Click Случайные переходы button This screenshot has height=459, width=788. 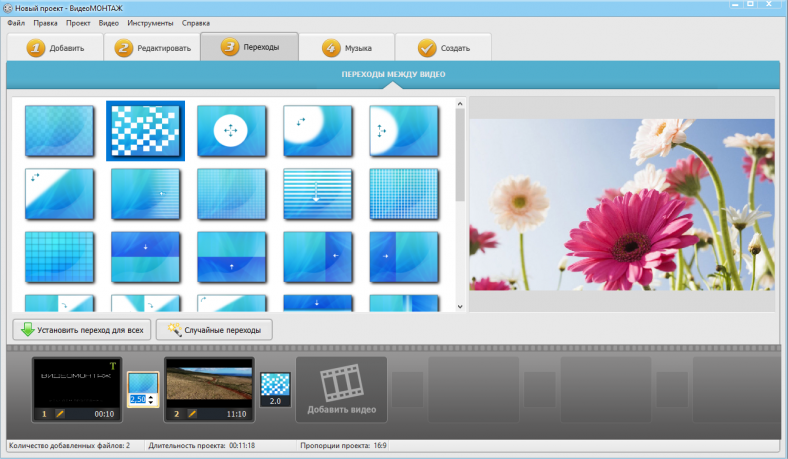coord(214,330)
